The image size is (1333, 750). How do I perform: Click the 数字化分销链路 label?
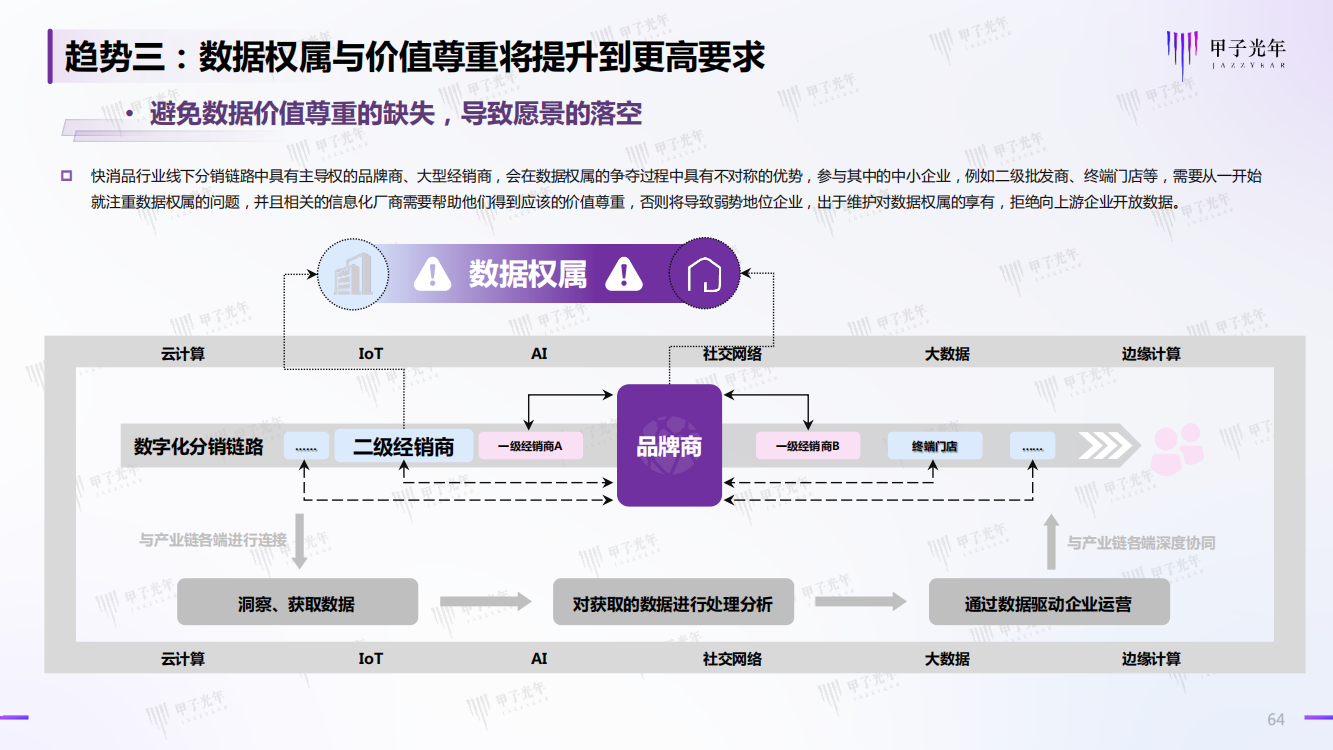click(x=198, y=447)
